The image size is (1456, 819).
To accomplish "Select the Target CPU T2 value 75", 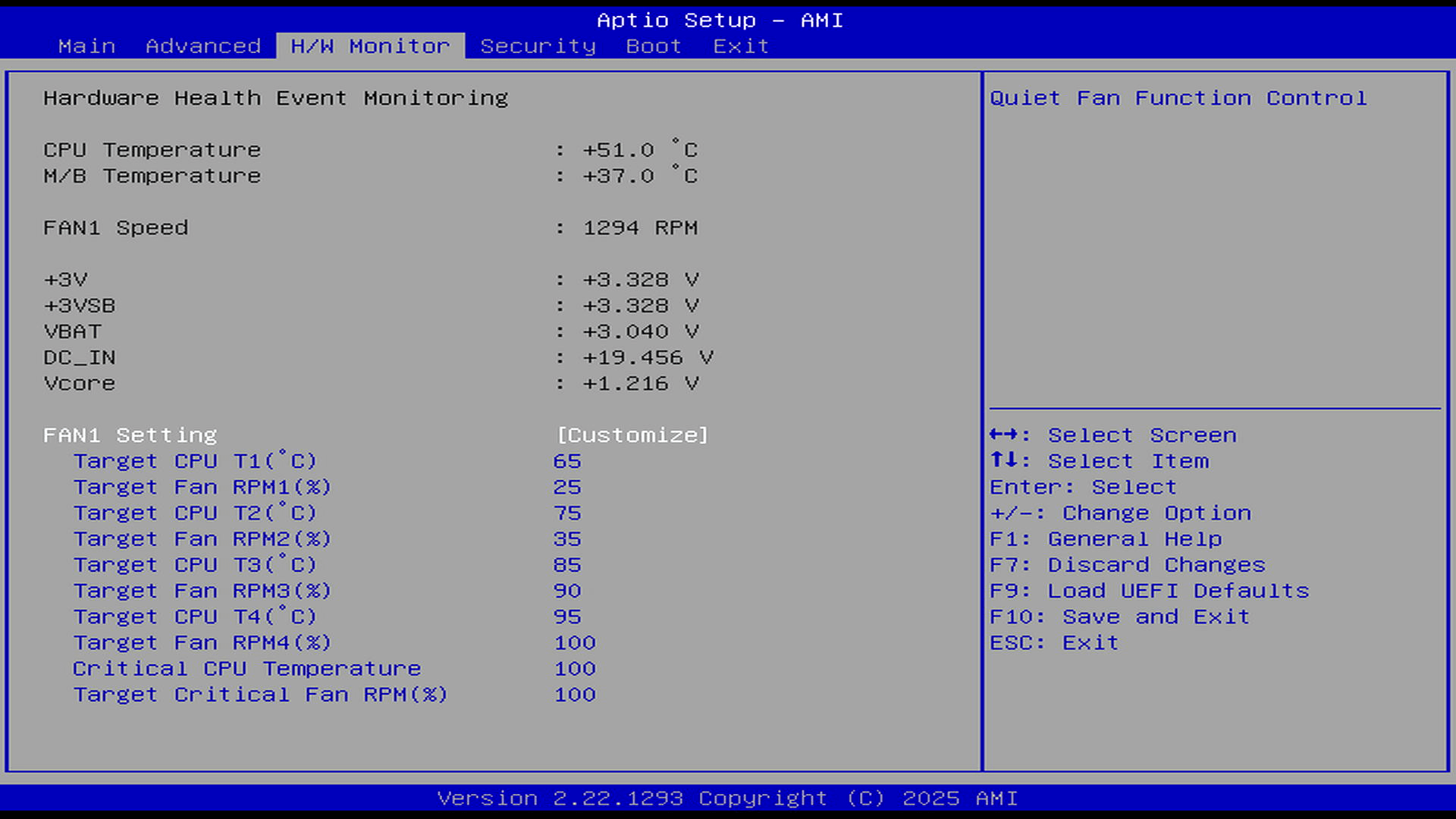I will click(566, 513).
